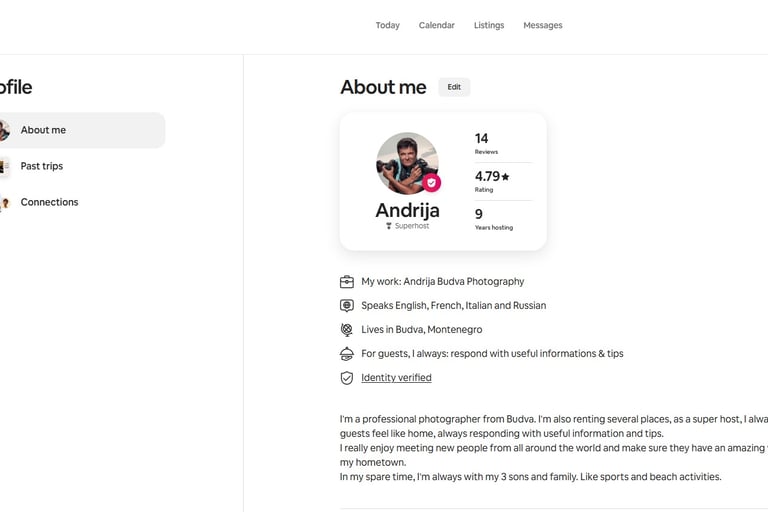
Task: Click the briefcase icon next to My work
Action: coord(347,282)
